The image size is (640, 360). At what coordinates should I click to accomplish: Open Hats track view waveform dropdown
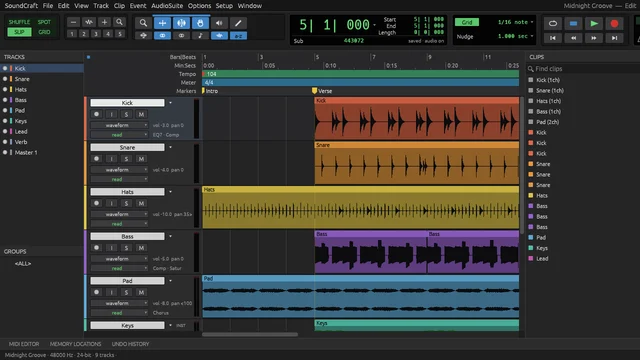click(x=119, y=214)
